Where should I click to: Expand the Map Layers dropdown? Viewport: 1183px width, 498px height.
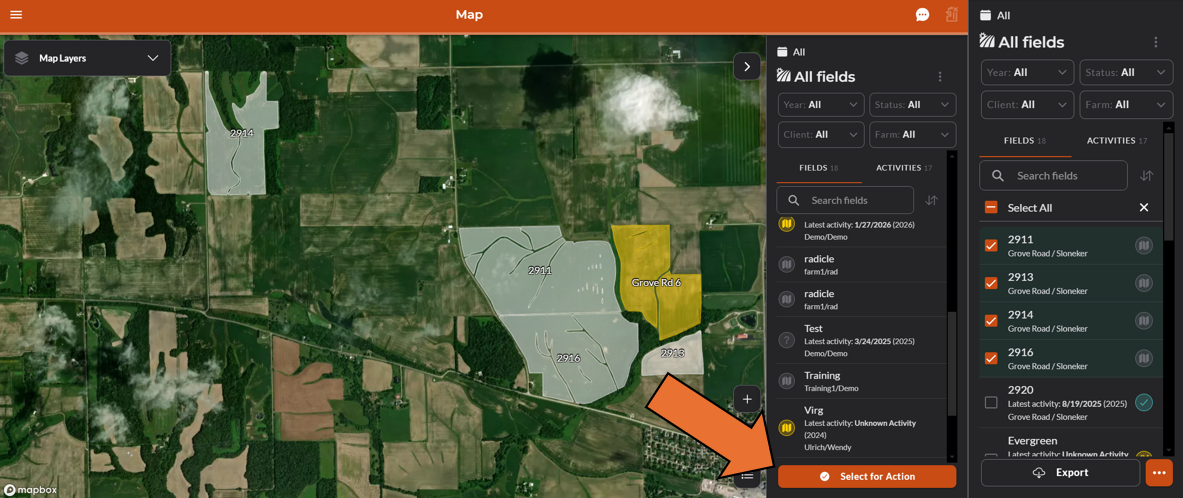tap(88, 58)
